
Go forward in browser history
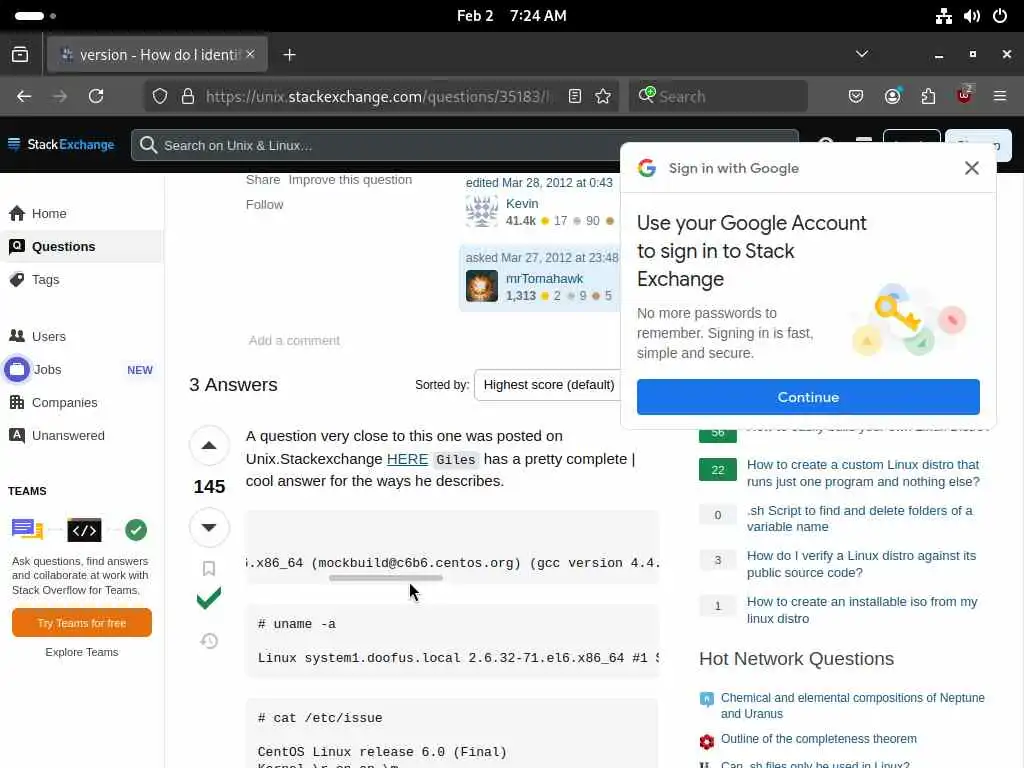click(60, 96)
